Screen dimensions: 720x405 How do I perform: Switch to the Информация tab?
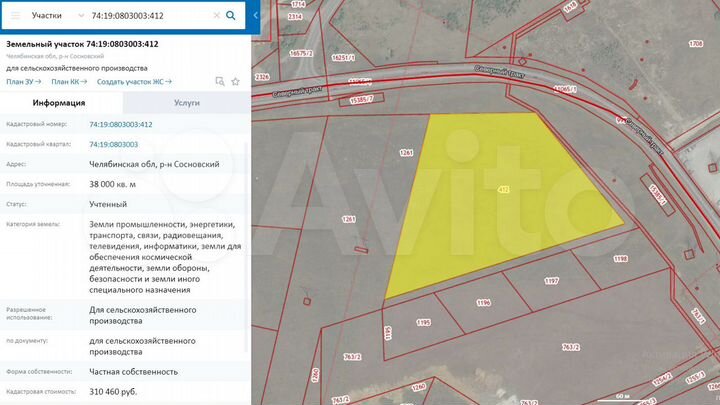point(59,103)
